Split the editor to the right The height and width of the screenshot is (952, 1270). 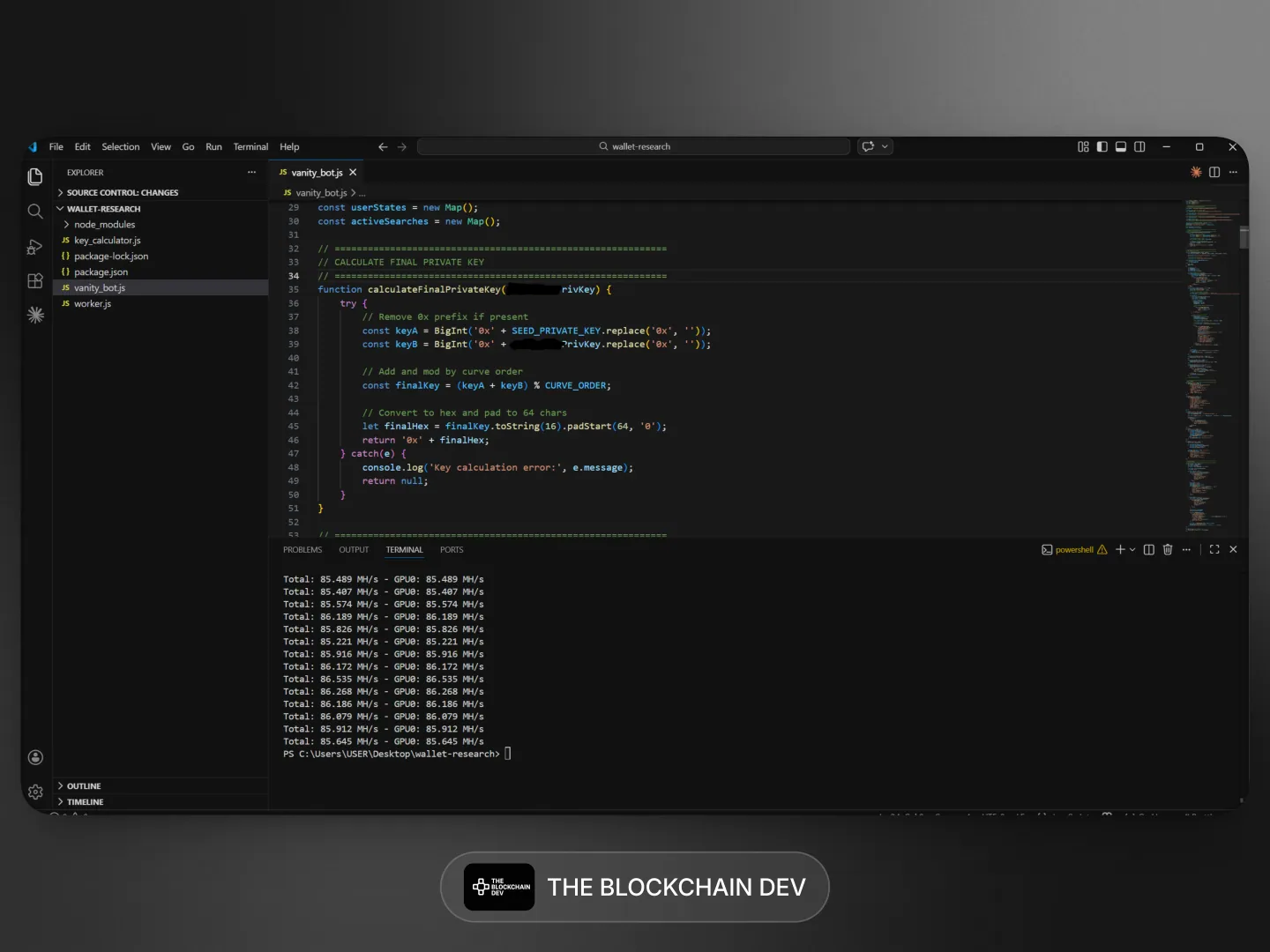1214,173
